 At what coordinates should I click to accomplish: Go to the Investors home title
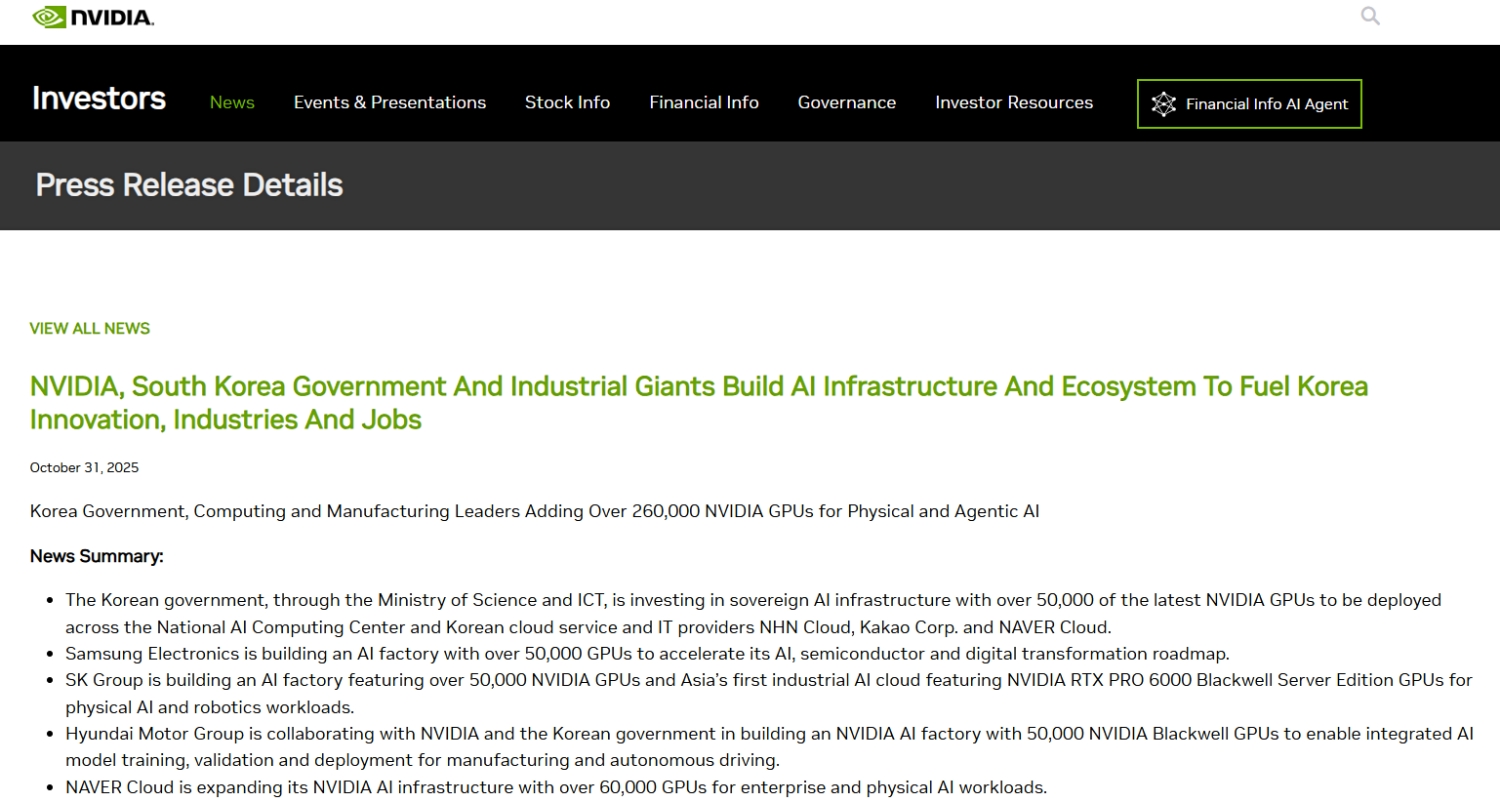99,99
